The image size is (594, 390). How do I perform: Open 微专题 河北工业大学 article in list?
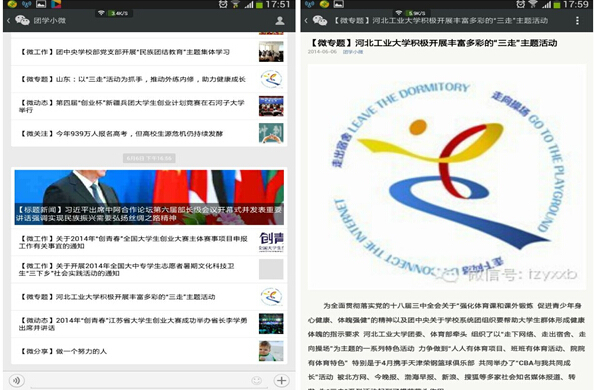coord(149,297)
